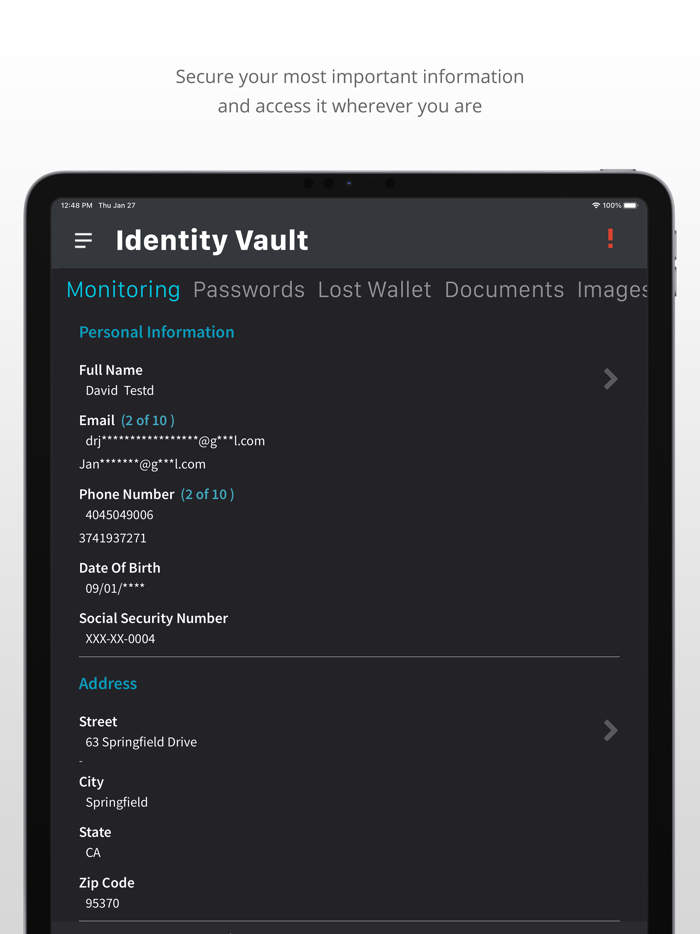The width and height of the screenshot is (700, 934).
Task: Select the Address section heading
Action: coord(108,683)
